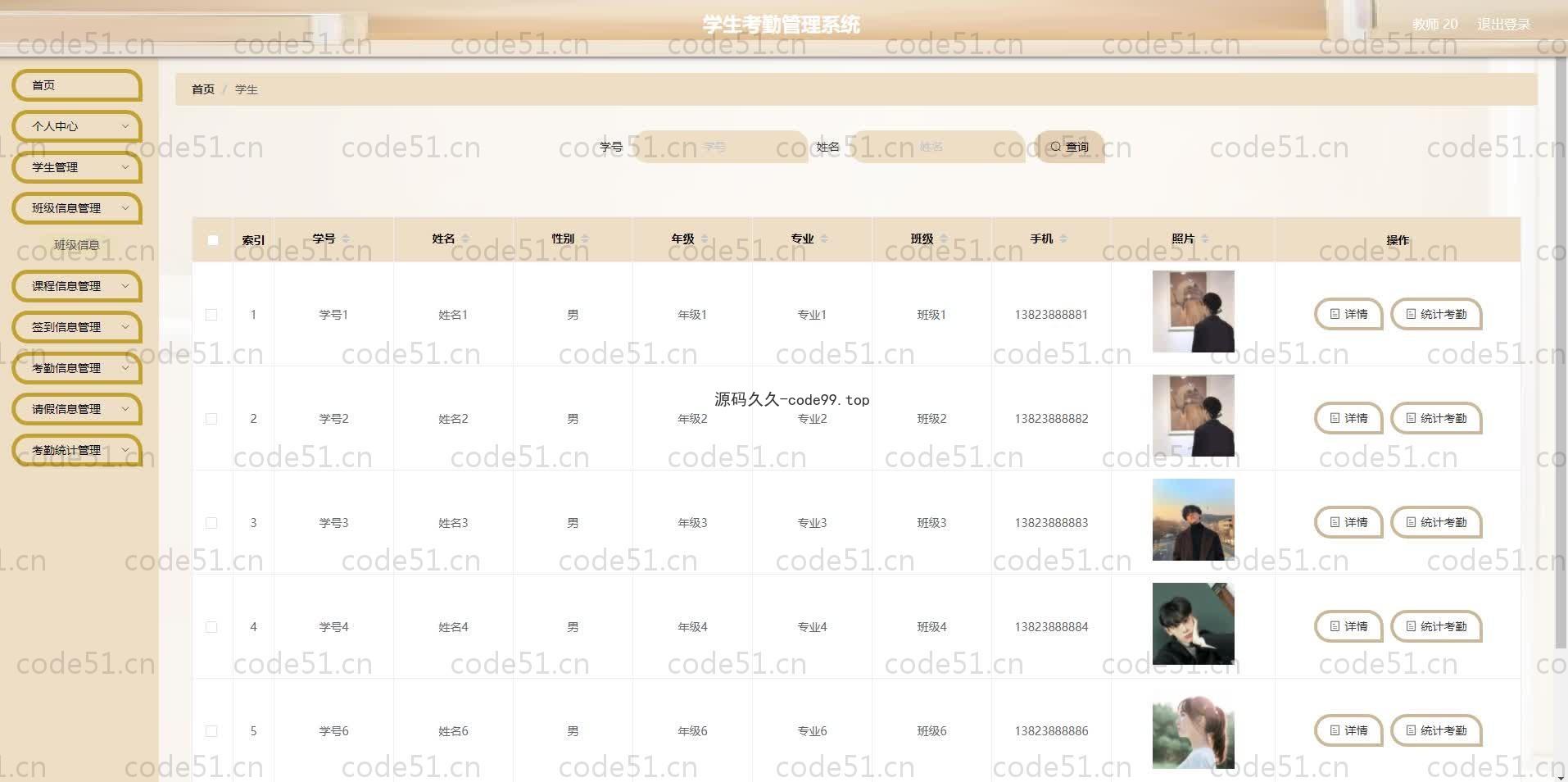This screenshot has width=1568, height=782.
Task: Focus the 姓名 search input field
Action: (x=937, y=147)
